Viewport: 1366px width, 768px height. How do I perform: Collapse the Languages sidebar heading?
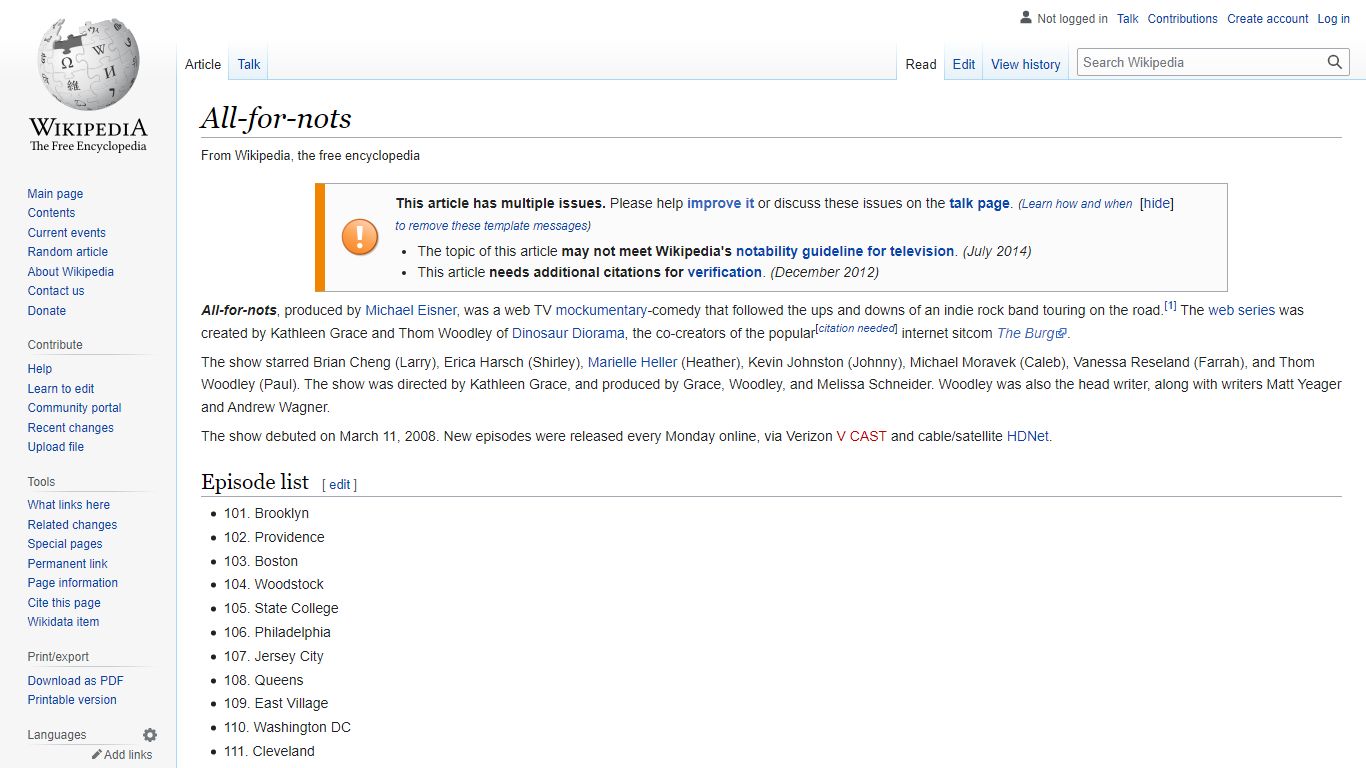point(57,735)
